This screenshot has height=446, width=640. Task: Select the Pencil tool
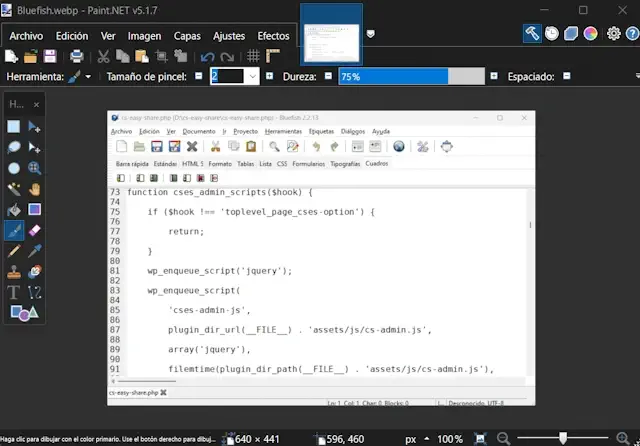coord(13,251)
